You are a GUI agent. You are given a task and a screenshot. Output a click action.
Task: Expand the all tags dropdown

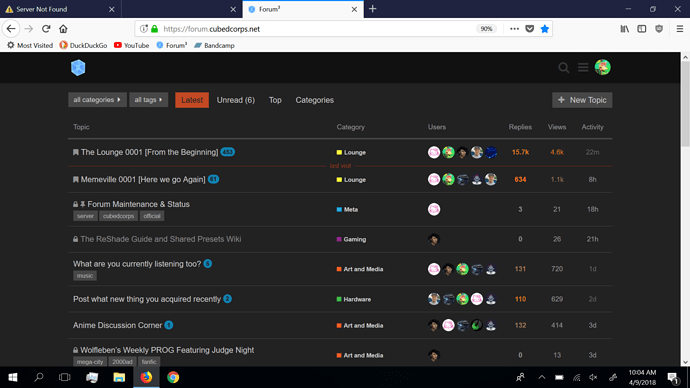[x=149, y=100]
